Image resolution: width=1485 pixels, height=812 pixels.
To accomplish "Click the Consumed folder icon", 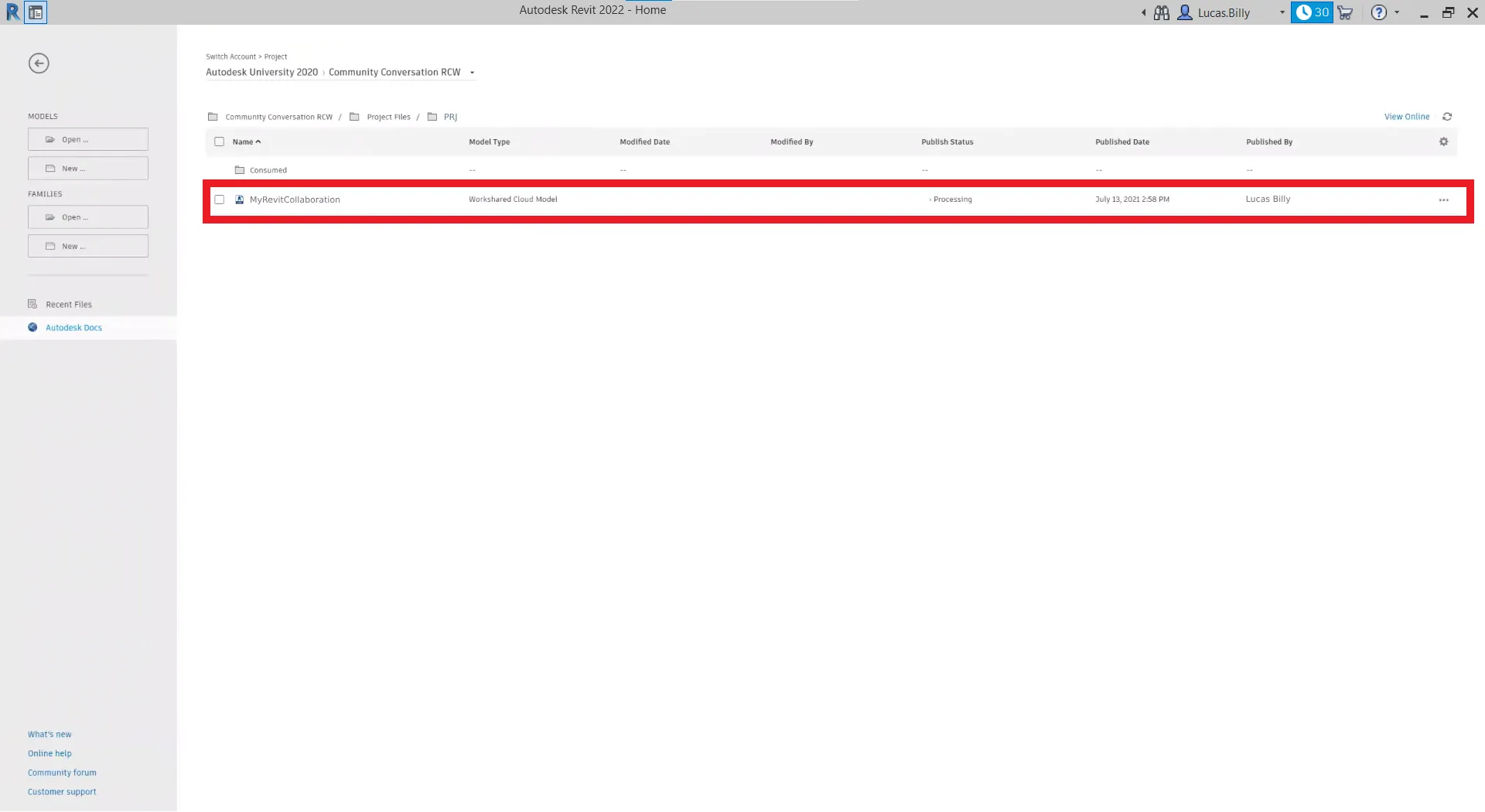I will click(x=240, y=170).
